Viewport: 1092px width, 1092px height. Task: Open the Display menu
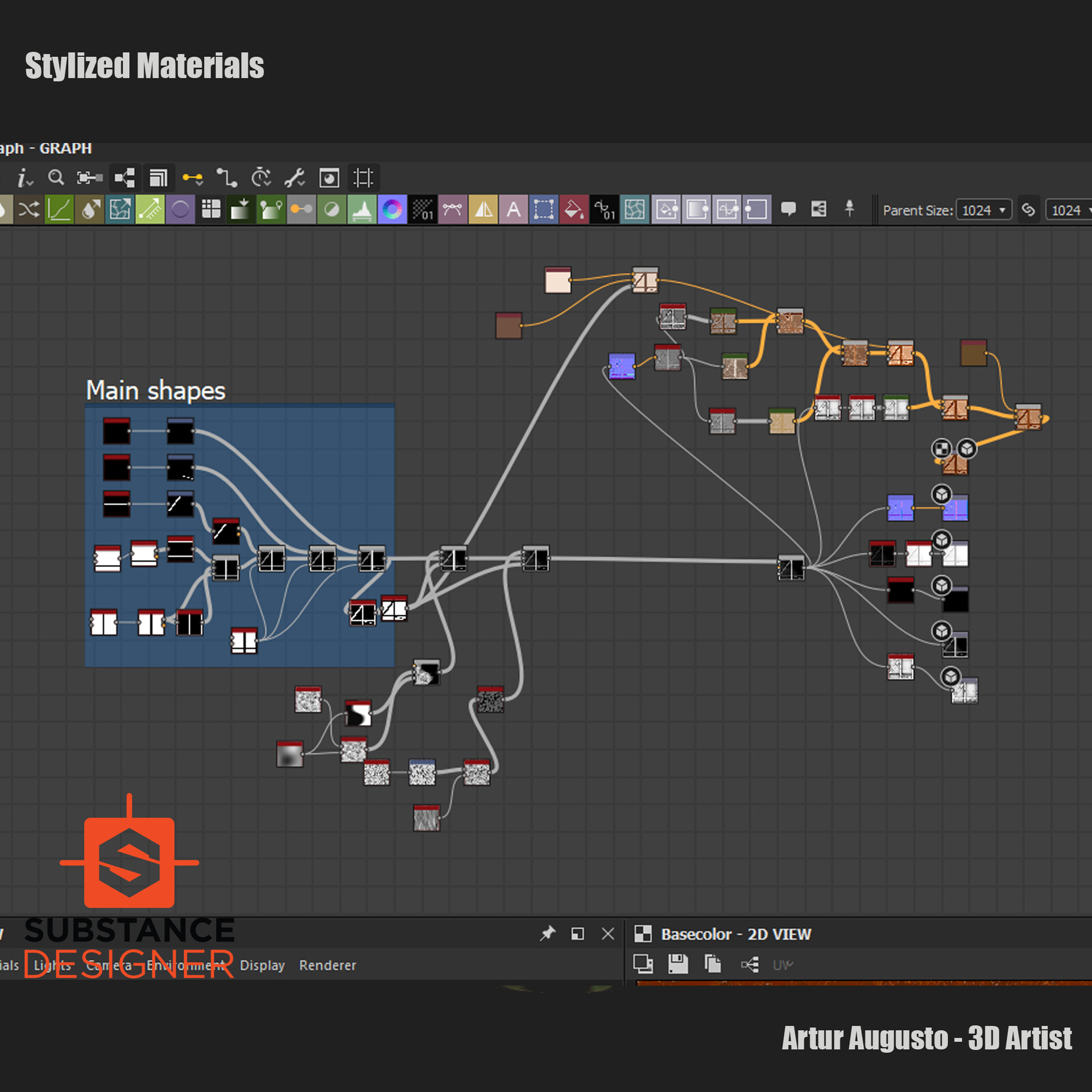pyautogui.click(x=263, y=965)
